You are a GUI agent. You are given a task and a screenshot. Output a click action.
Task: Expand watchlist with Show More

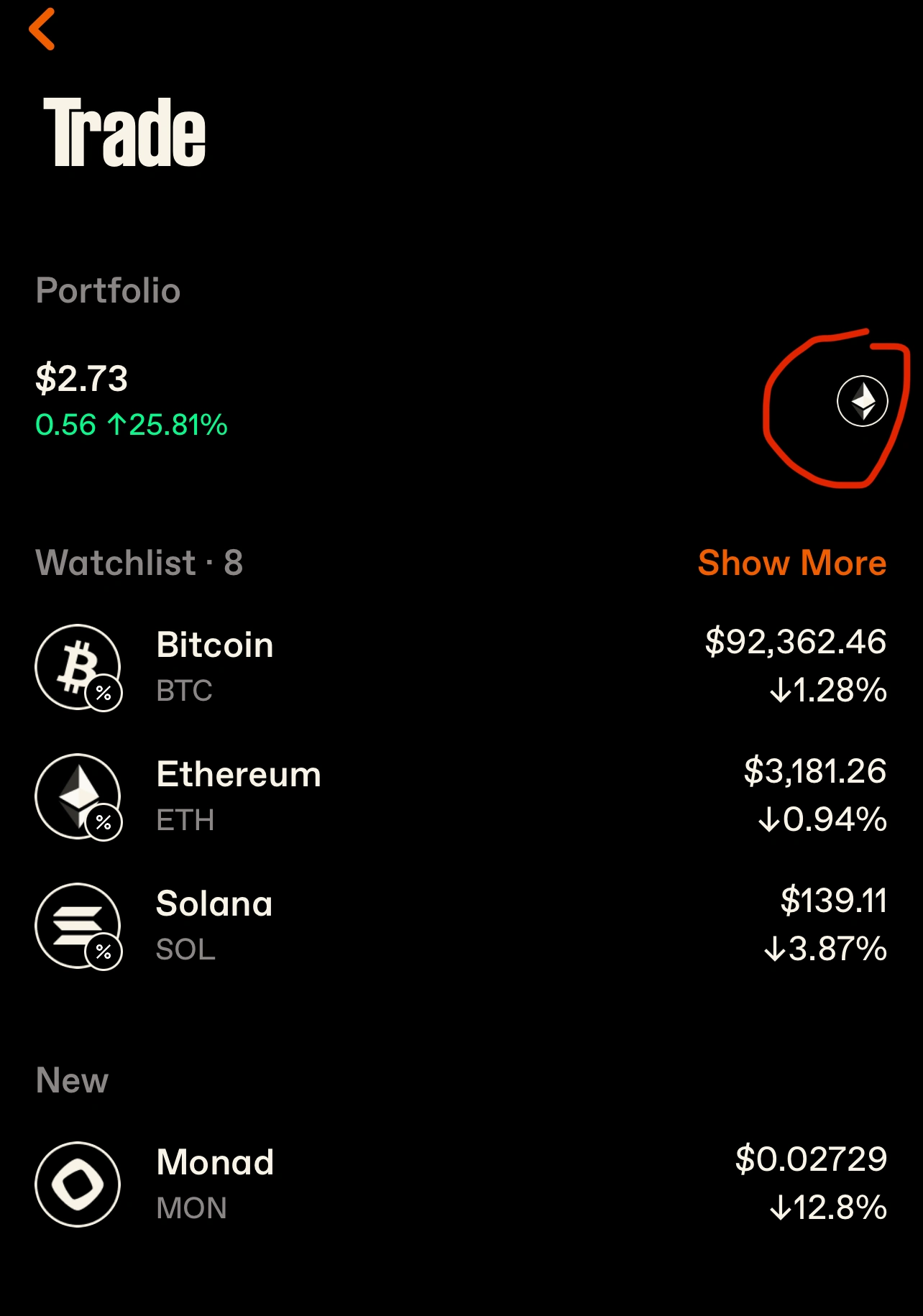791,563
